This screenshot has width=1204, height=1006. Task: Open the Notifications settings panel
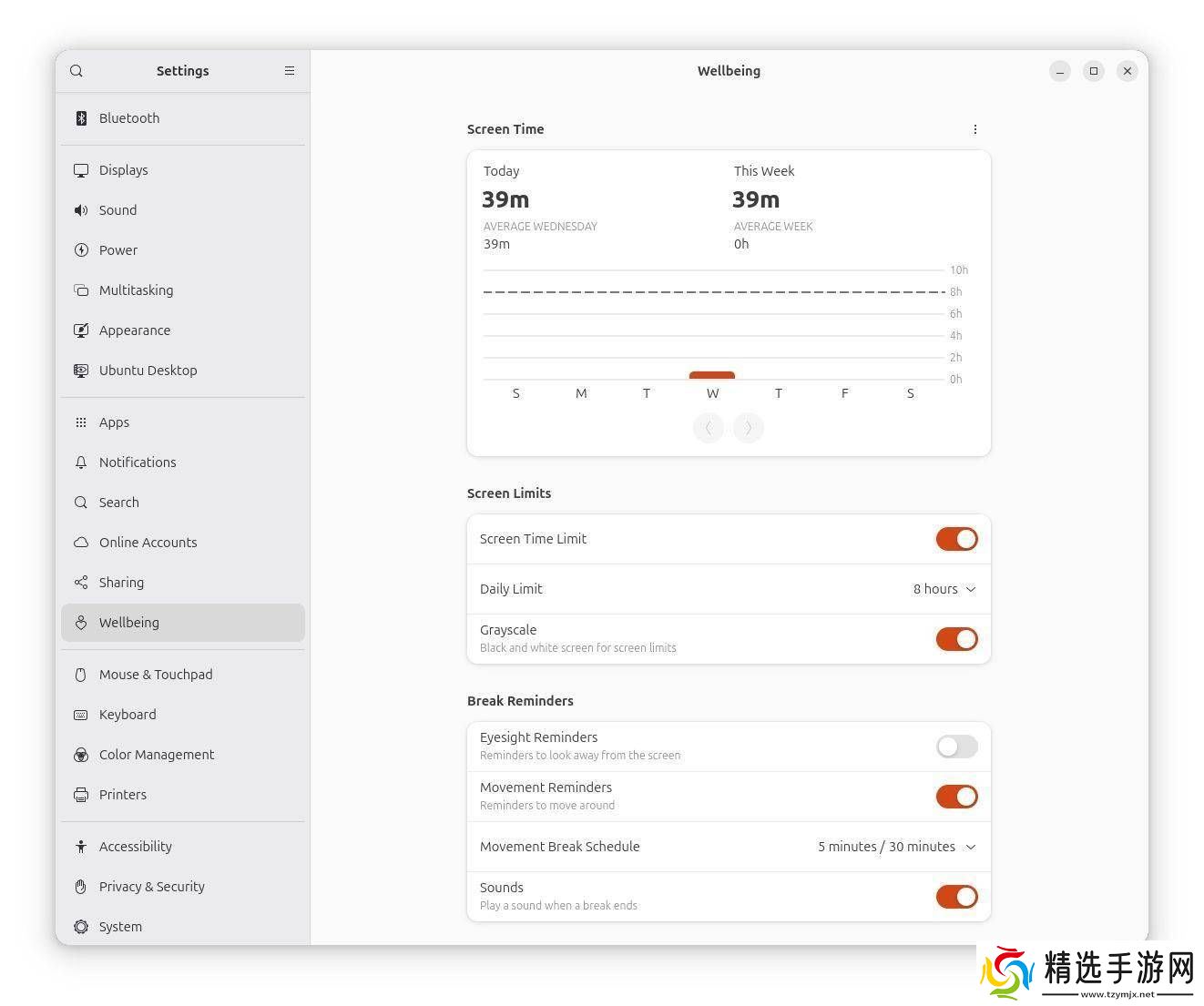[x=138, y=462]
